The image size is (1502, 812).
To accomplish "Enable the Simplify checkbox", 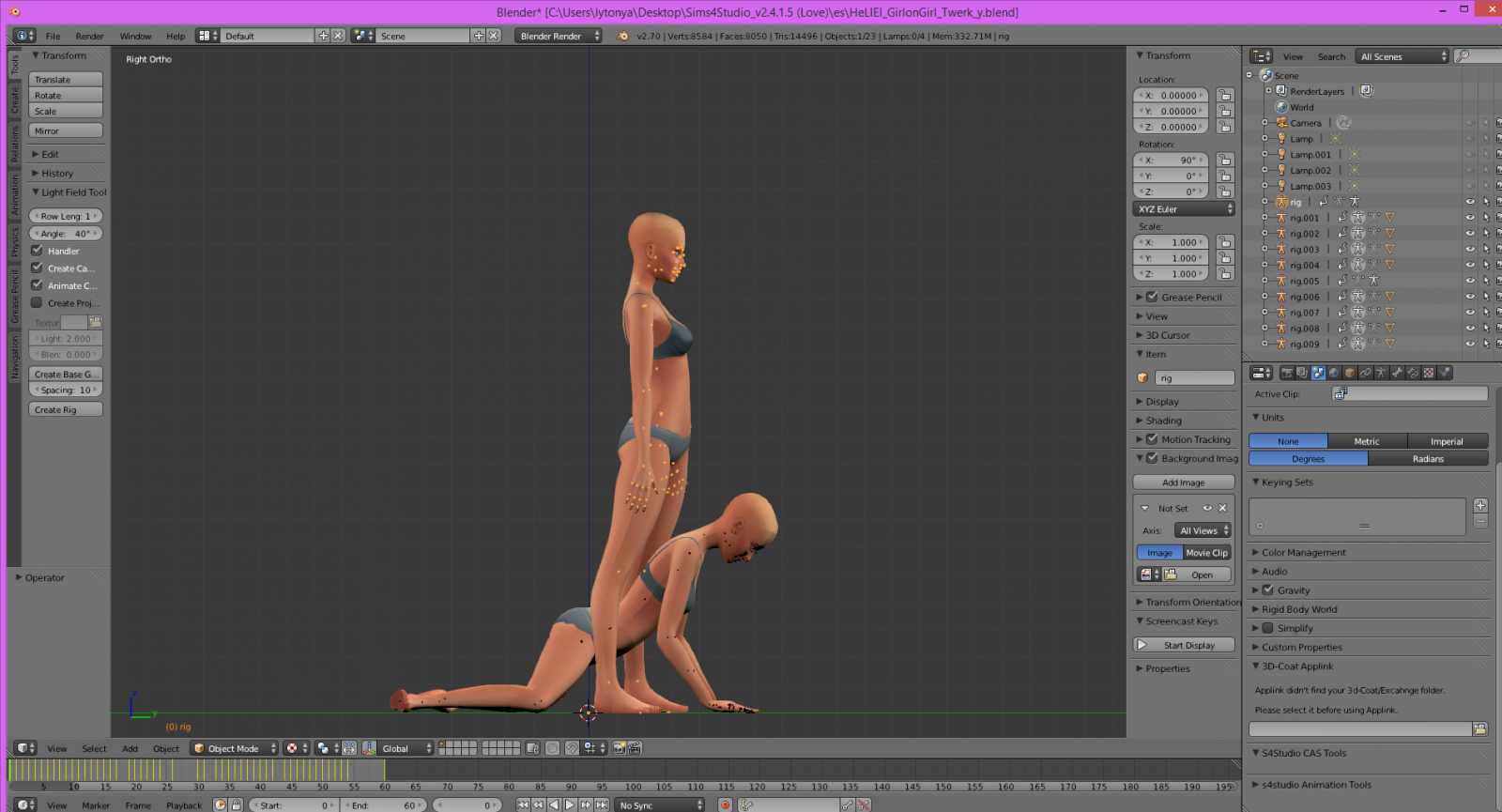I will 1268,628.
